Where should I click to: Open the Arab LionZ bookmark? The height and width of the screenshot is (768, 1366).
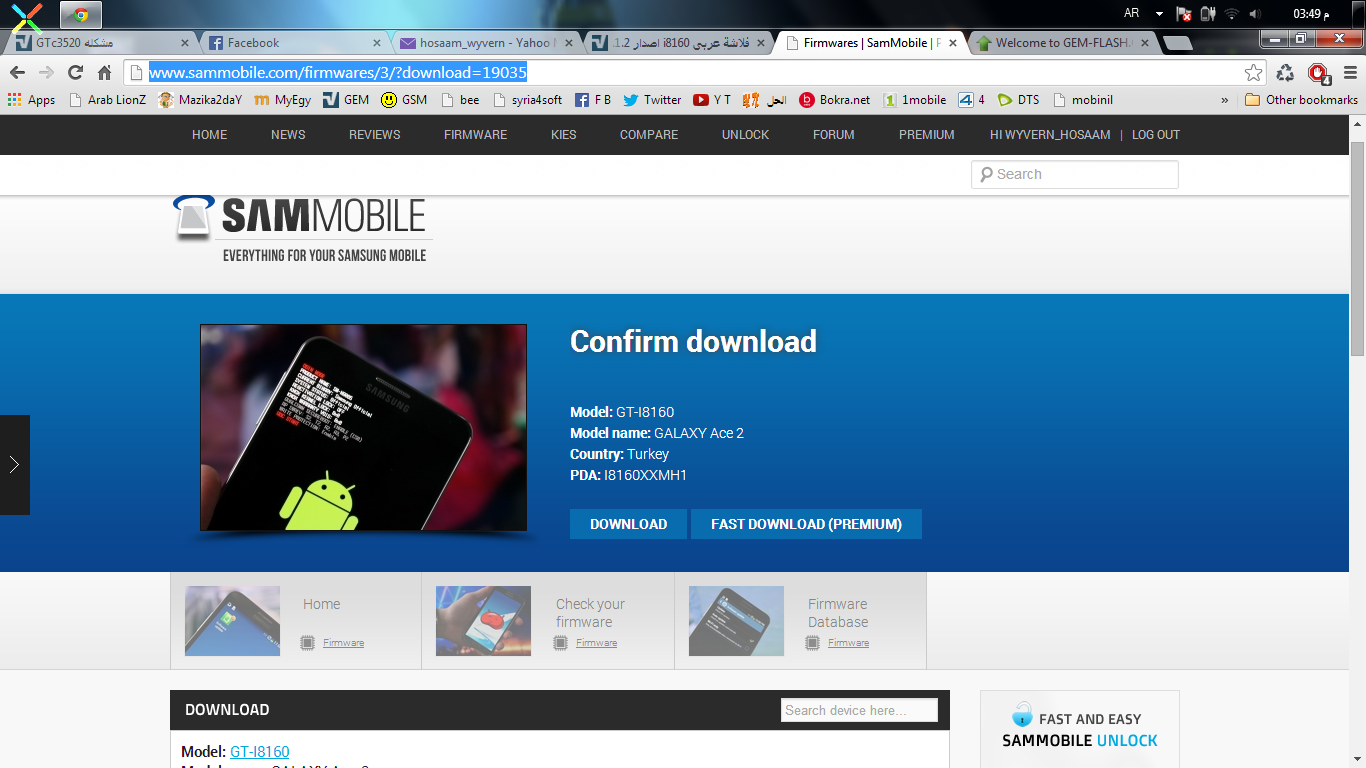[x=107, y=100]
